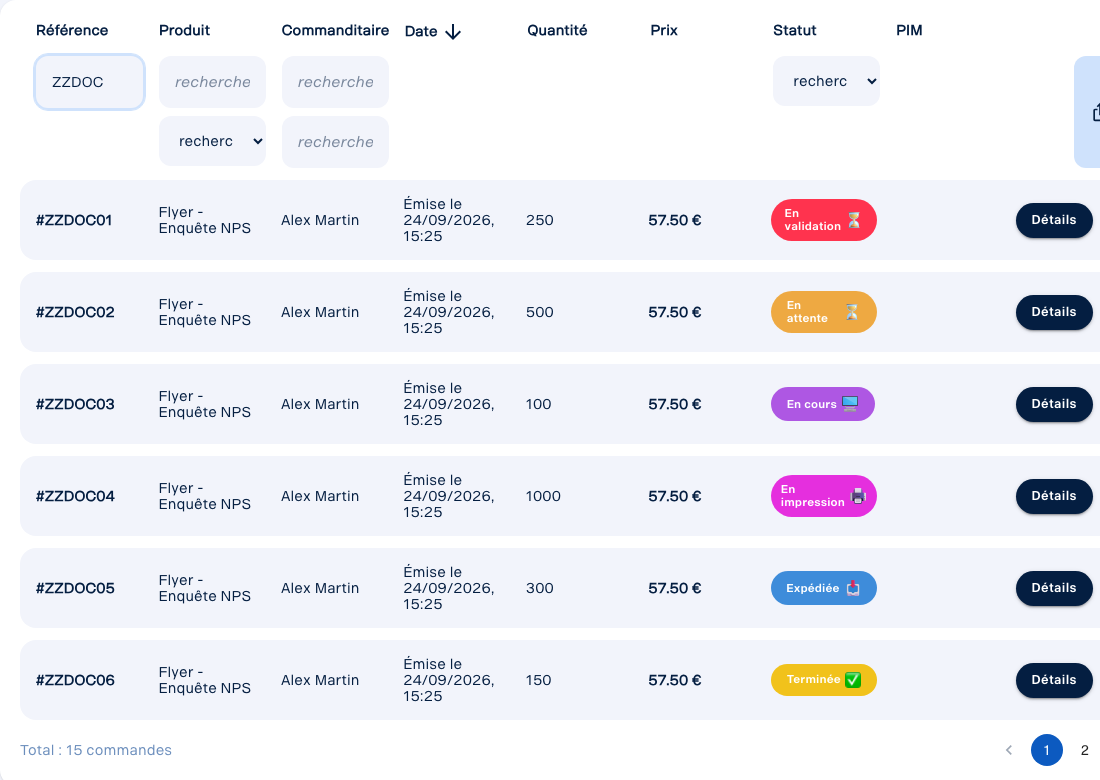Click the Terminée status badge

pyautogui.click(x=824, y=680)
